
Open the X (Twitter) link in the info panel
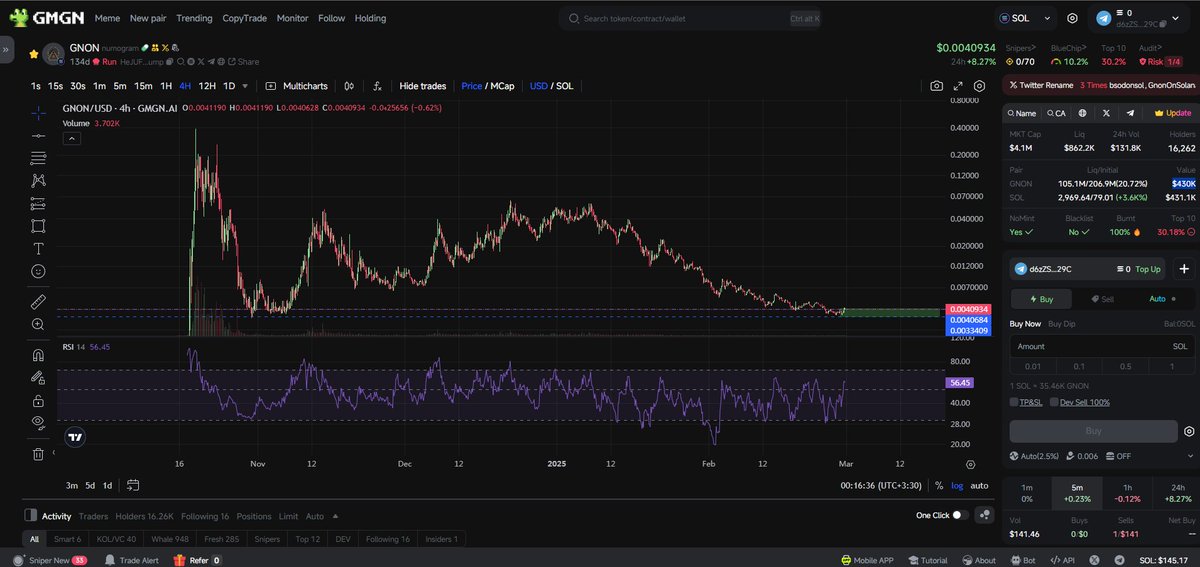tap(1107, 113)
